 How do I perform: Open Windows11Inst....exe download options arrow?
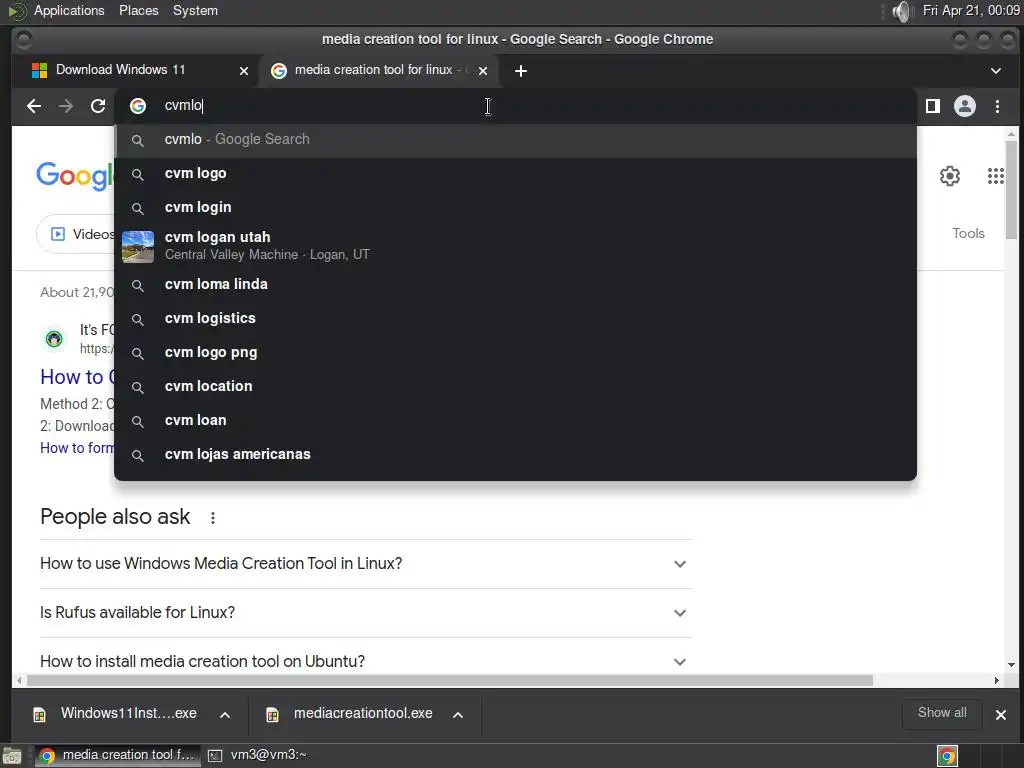click(225, 714)
